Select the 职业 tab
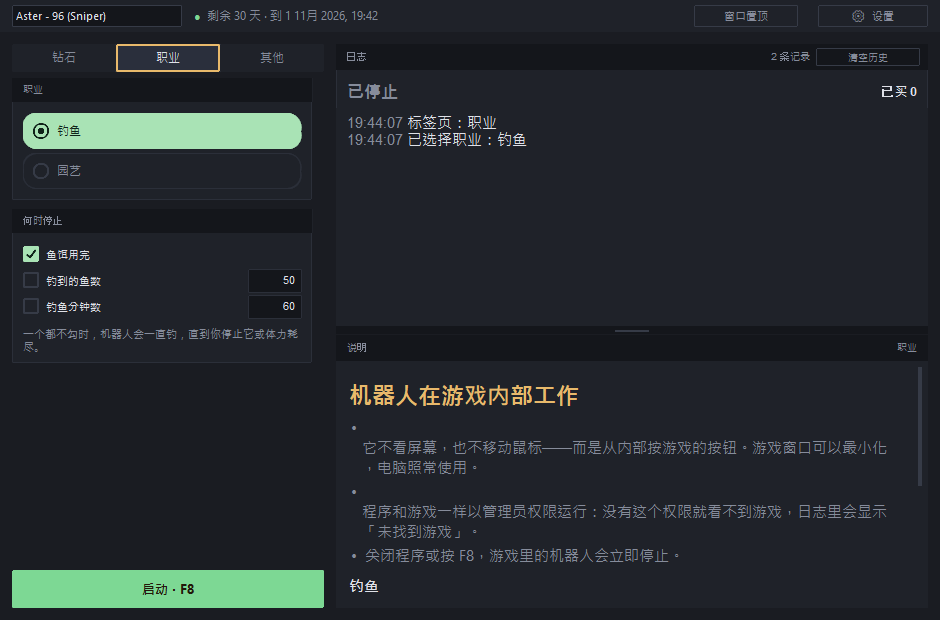Image resolution: width=940 pixels, height=620 pixels. pyautogui.click(x=168, y=58)
